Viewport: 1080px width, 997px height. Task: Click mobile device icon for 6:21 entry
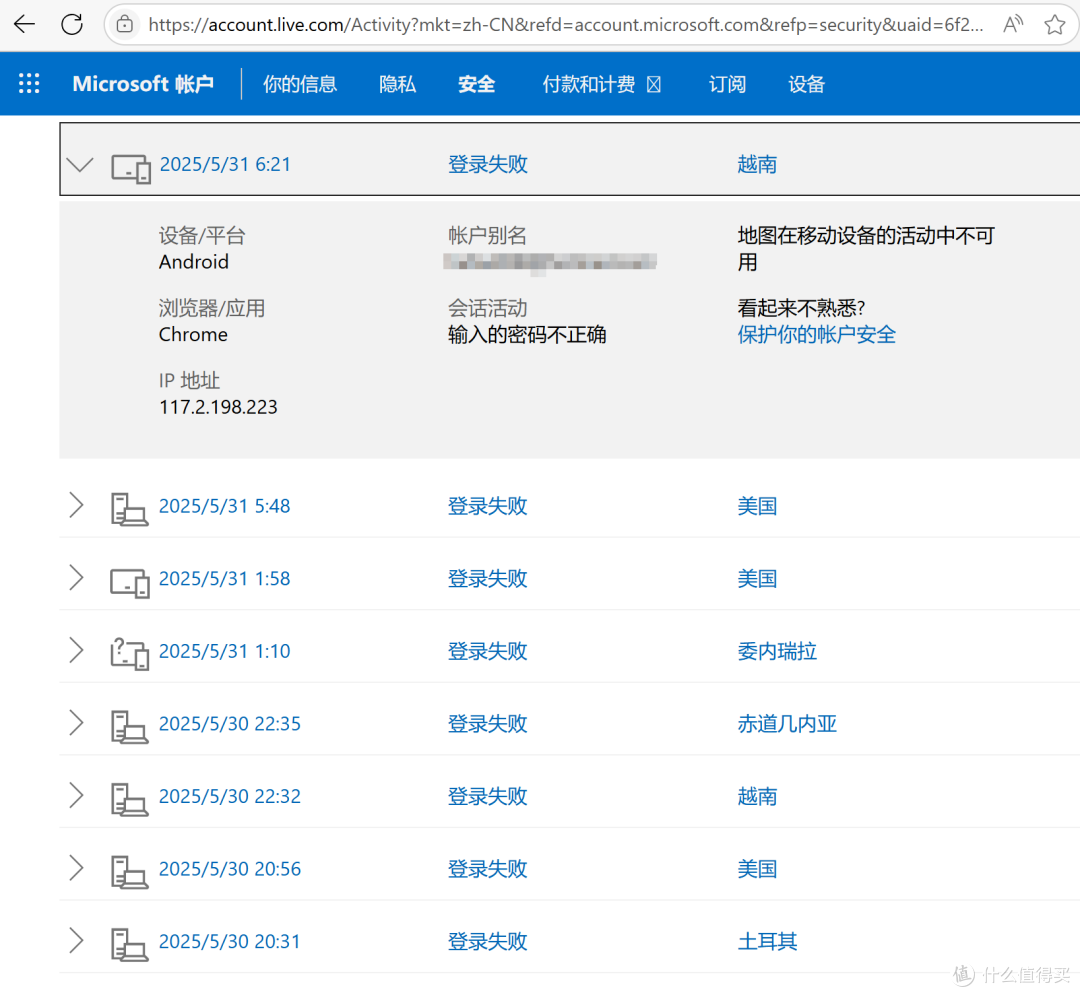coord(131,168)
